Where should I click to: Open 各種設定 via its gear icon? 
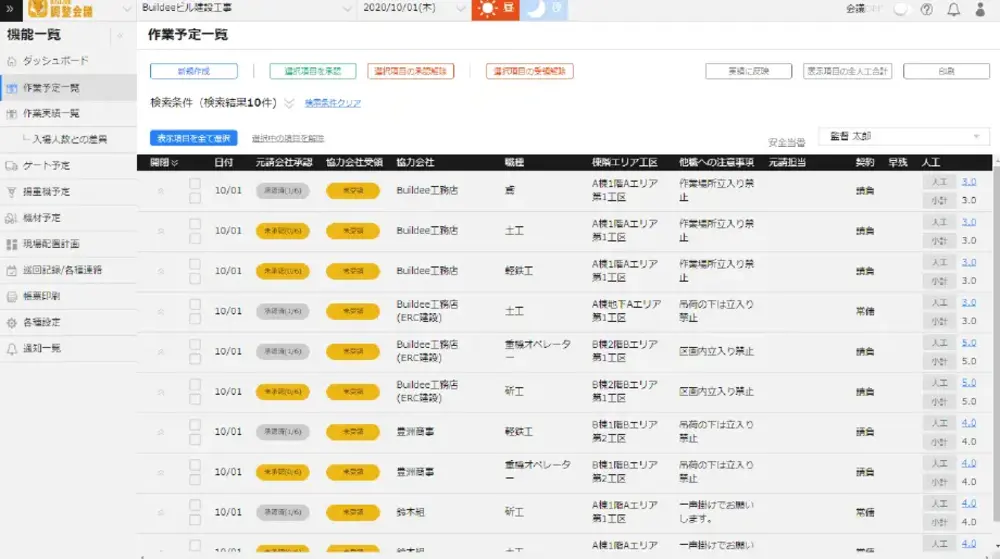[11, 322]
